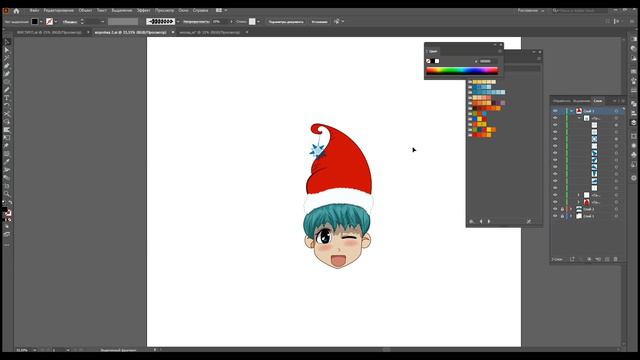Open the Fill color dropdown in control bar

pos(41,22)
